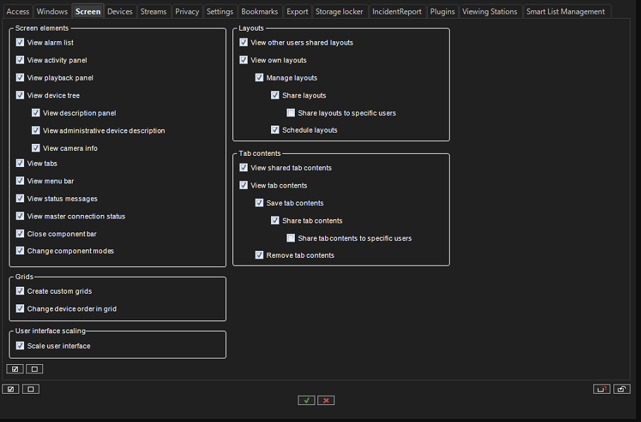Confirm changes with the green checkmark button
Viewport: 641px width, 422px height.
click(x=306, y=400)
